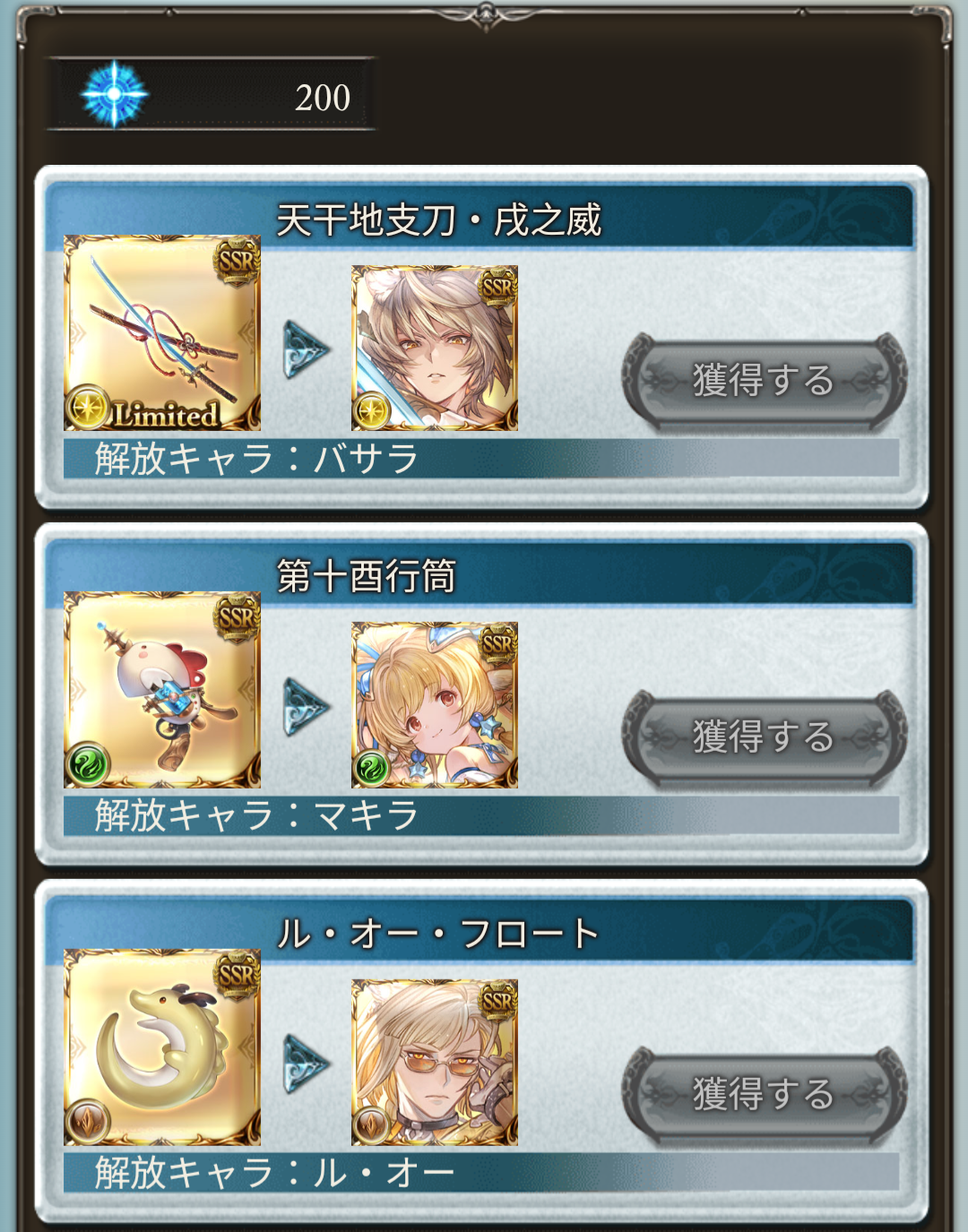Click light element icon on the katana weapon
This screenshot has height=1232, width=968.
click(x=87, y=408)
